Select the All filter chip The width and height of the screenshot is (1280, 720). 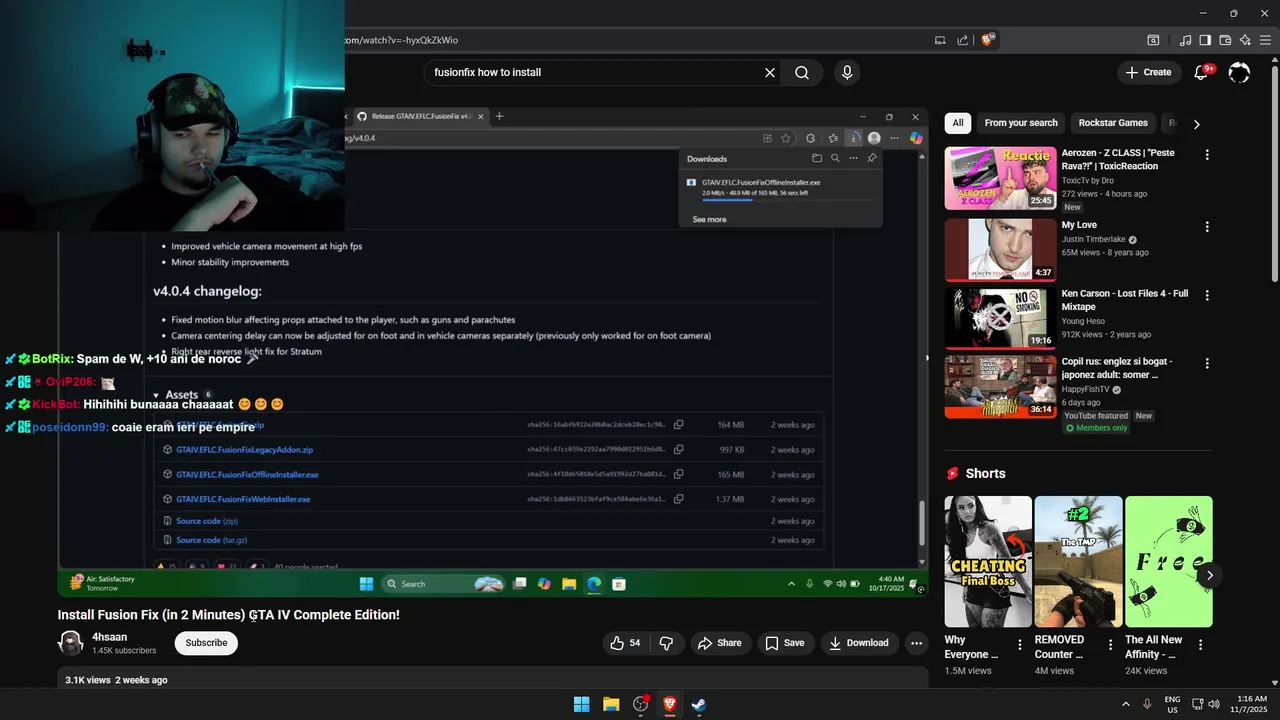pyautogui.click(x=957, y=123)
